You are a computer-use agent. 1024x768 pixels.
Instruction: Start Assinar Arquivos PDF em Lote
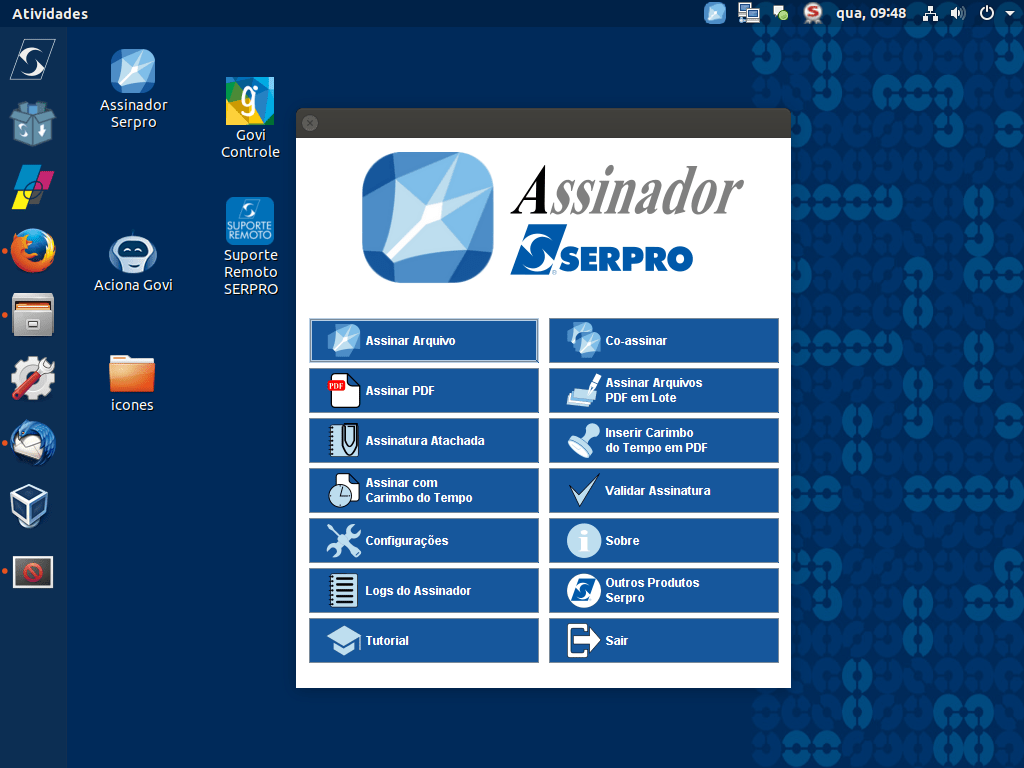coord(663,390)
